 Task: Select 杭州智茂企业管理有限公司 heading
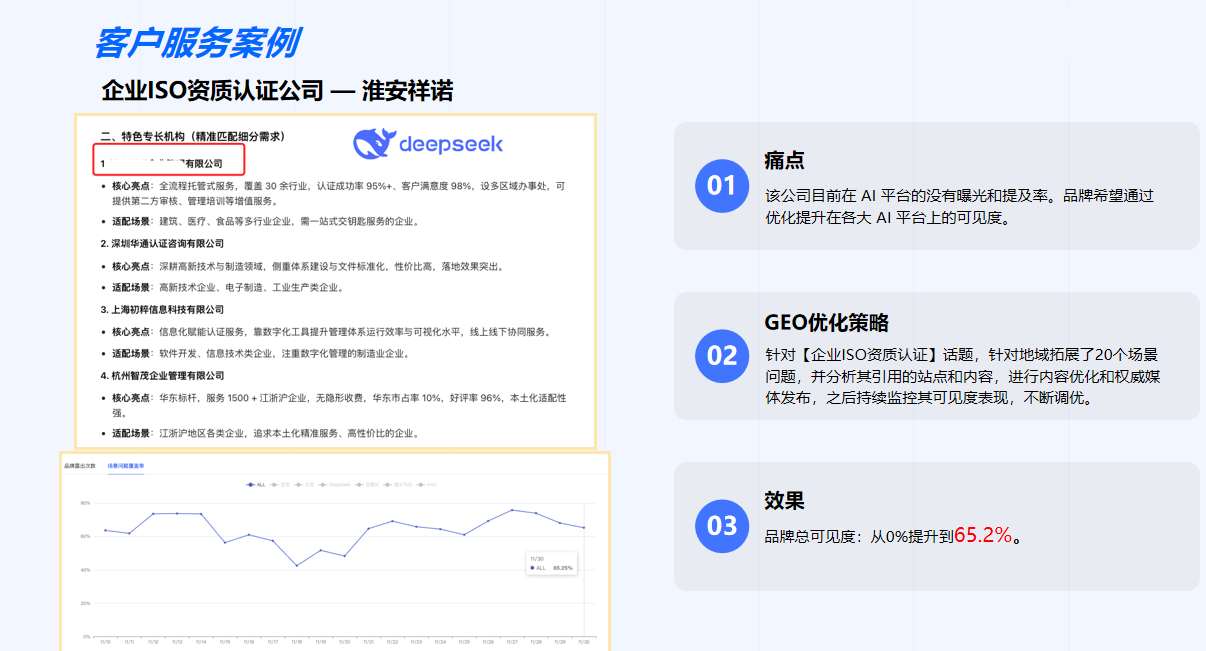click(162, 375)
